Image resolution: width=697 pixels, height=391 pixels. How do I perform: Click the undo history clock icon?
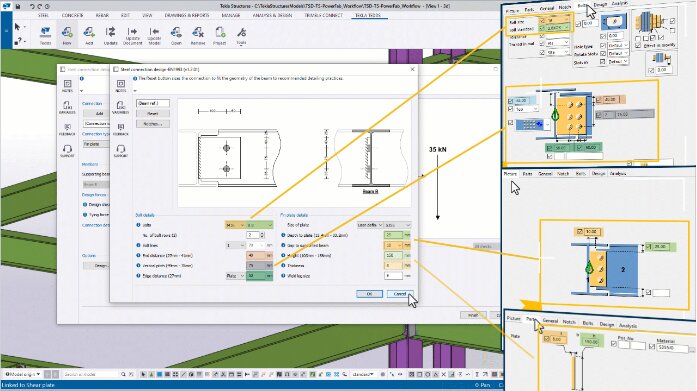[x=47, y=6]
